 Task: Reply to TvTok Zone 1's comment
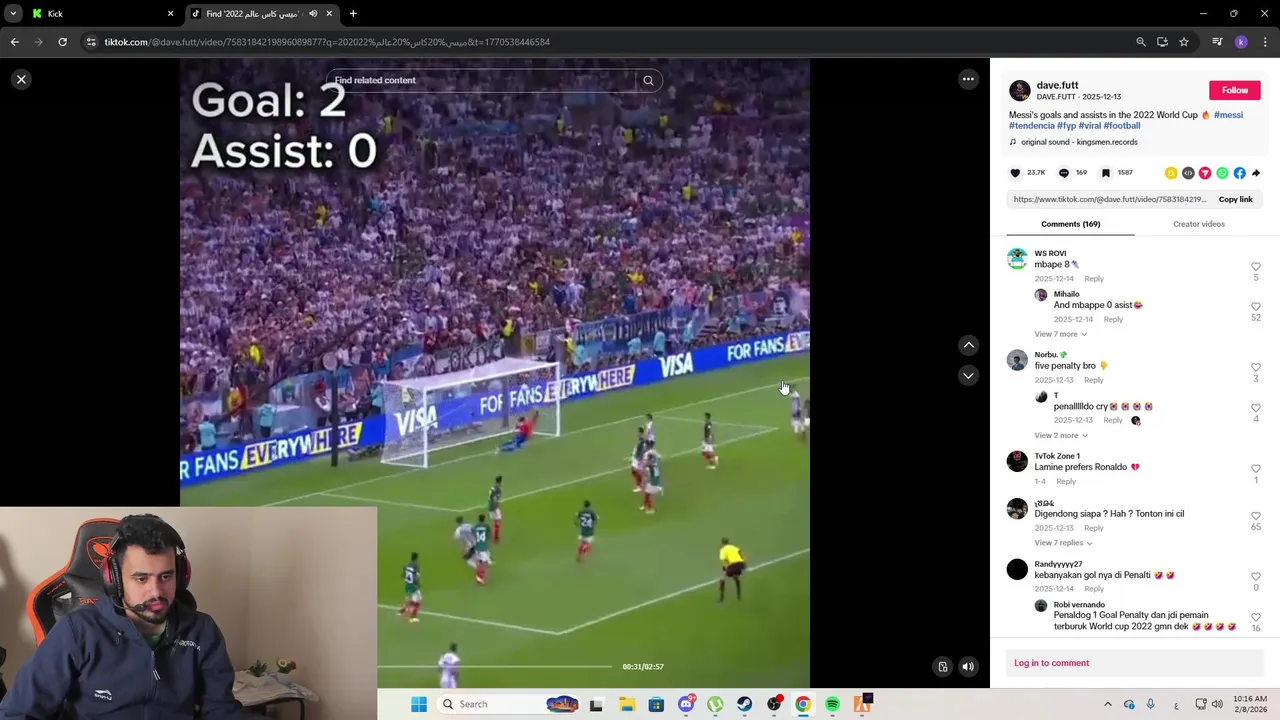tap(1066, 481)
